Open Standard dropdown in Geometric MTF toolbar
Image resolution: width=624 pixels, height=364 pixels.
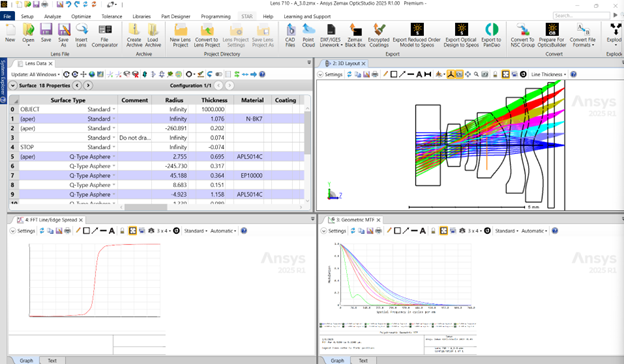(506, 231)
